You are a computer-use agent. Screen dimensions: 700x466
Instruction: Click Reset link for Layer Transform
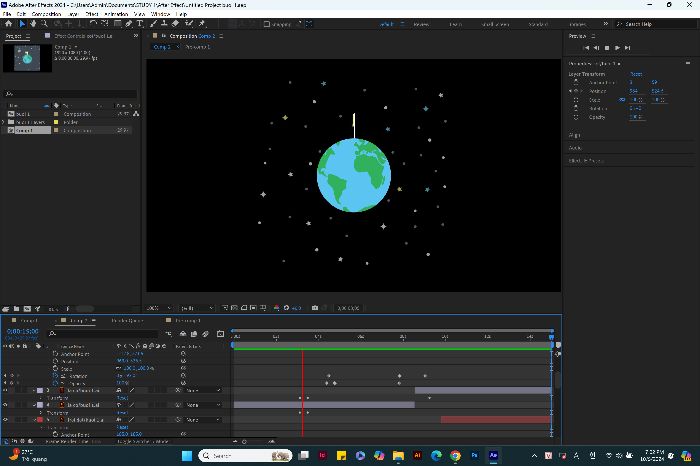(x=636, y=74)
